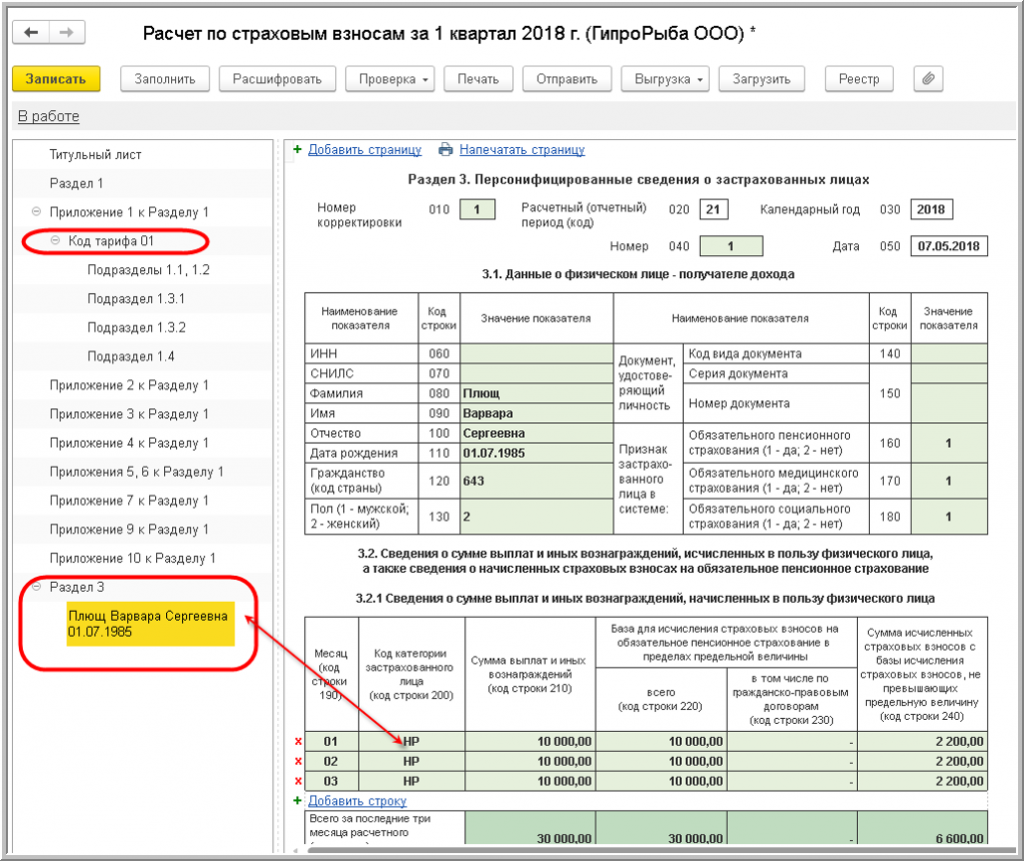Open Подраздел 1.4 tree item
The image size is (1024, 861).
coord(131,356)
